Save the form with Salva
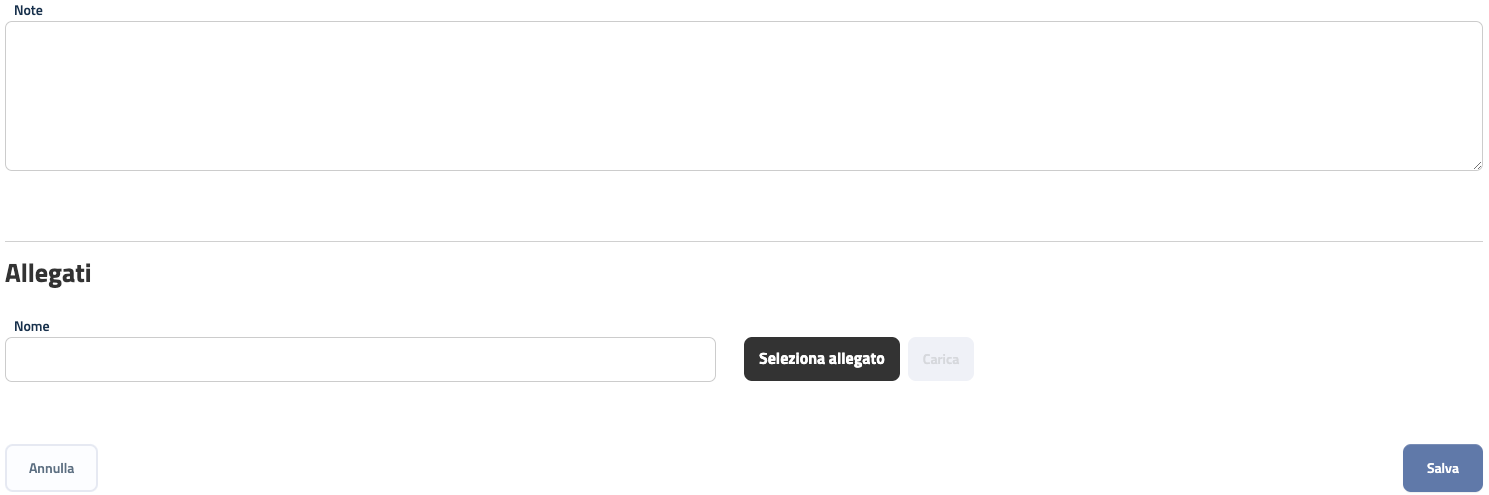 tap(1442, 468)
